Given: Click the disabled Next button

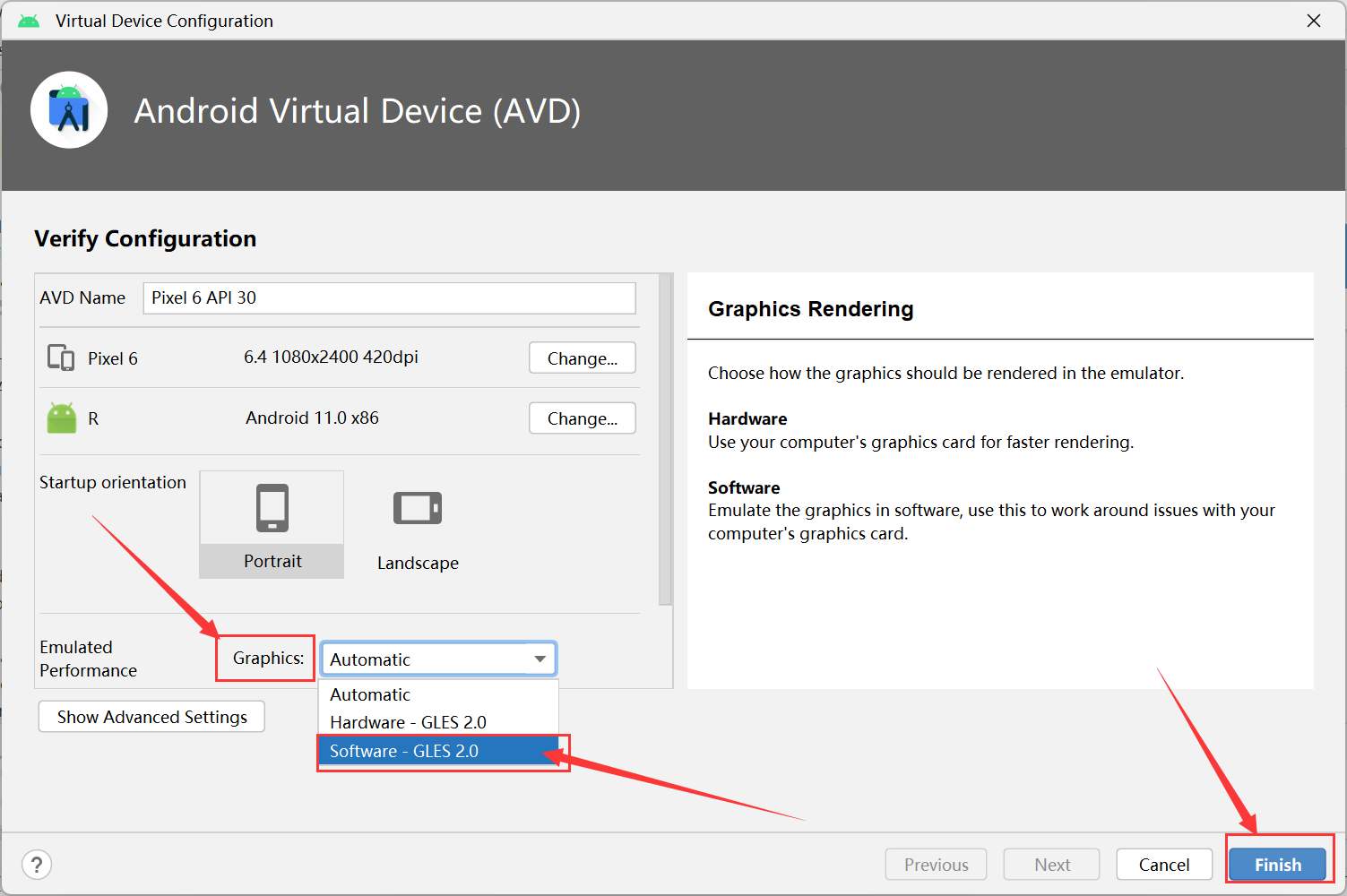Looking at the screenshot, I should coord(1052,865).
